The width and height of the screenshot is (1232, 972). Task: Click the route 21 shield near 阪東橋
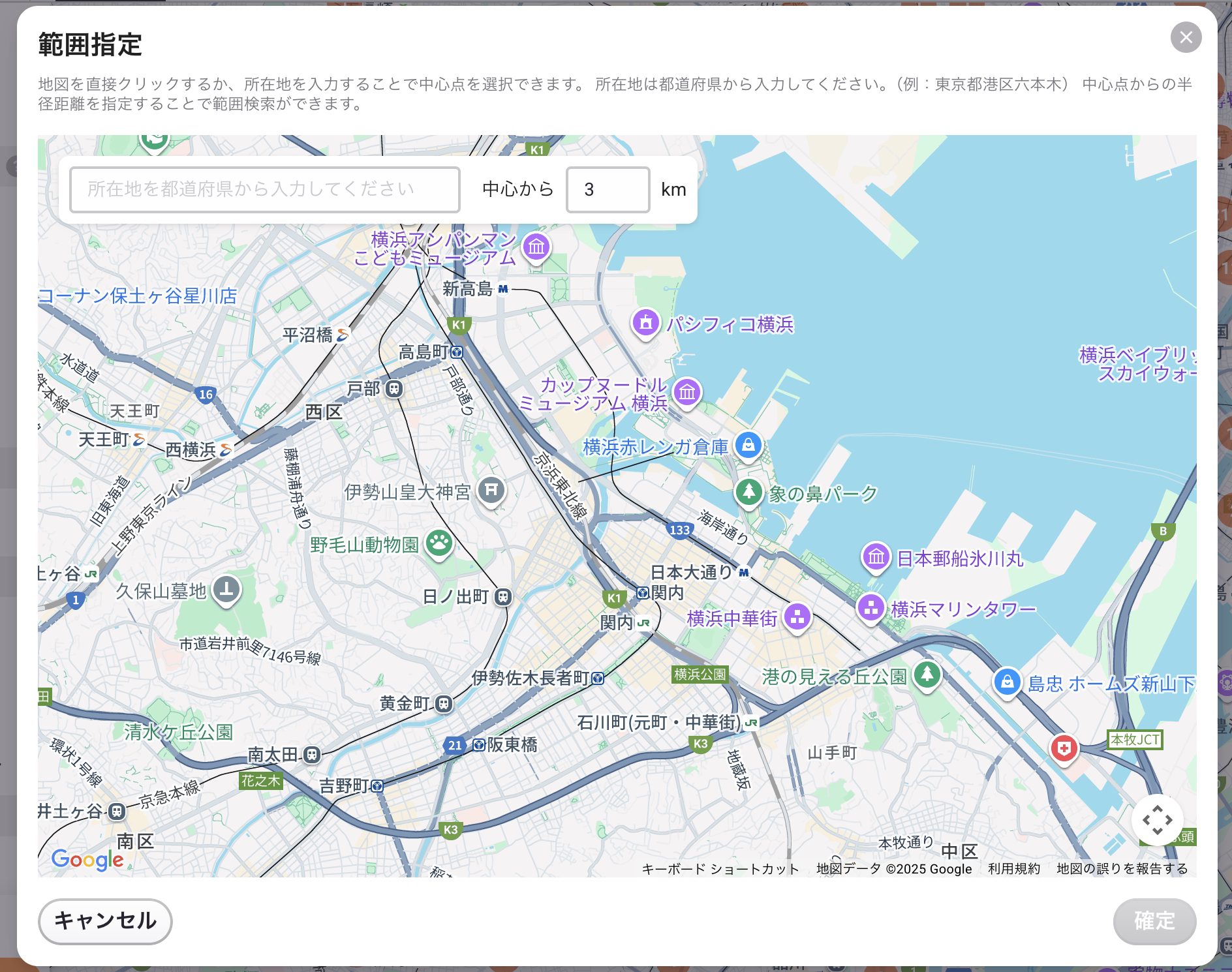[x=455, y=745]
